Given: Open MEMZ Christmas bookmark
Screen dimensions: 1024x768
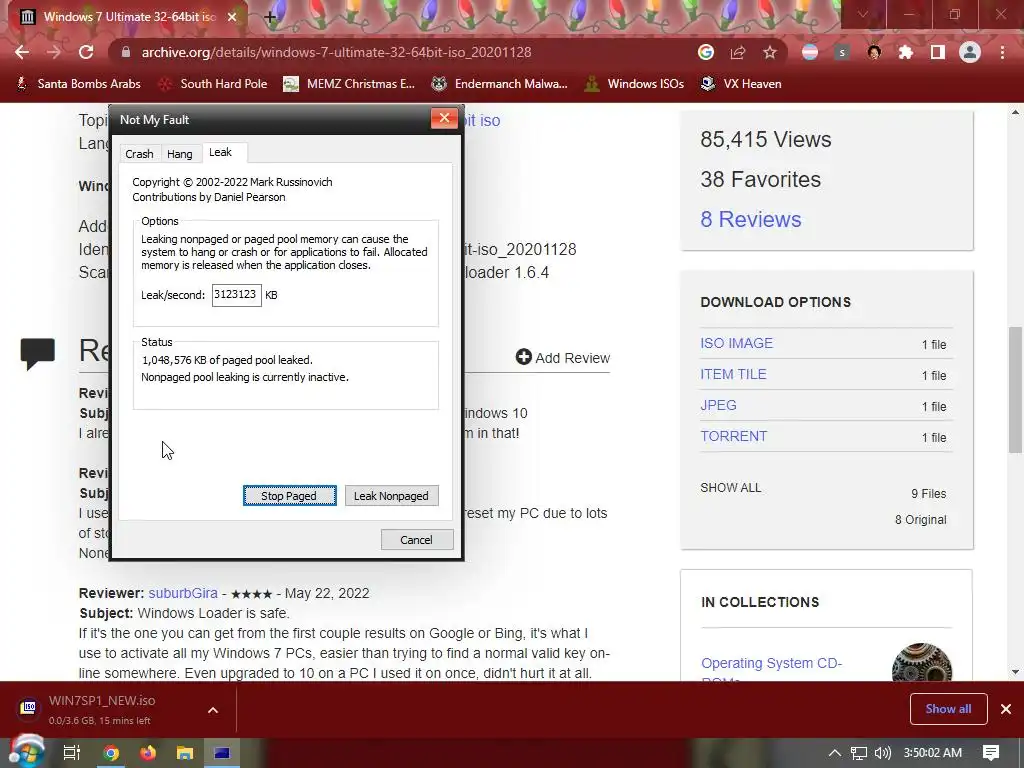Looking at the screenshot, I should [349, 84].
